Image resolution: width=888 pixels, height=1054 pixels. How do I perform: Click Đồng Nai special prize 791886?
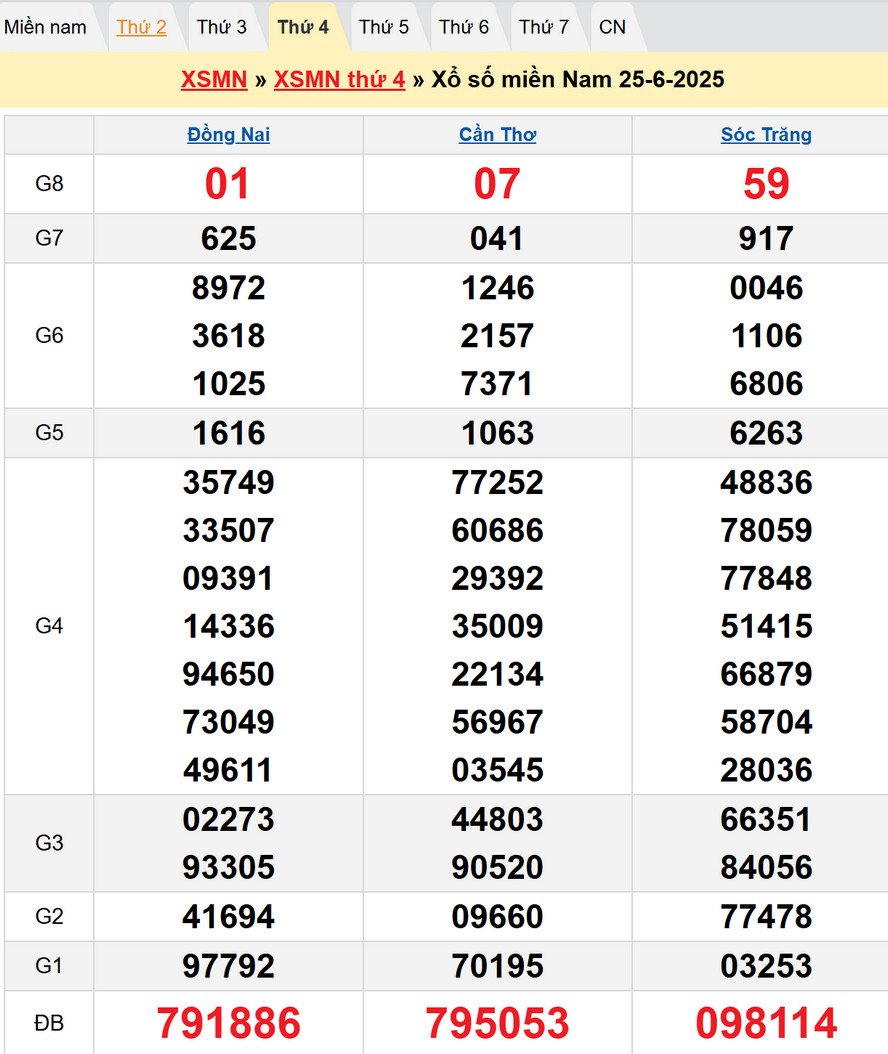(228, 1023)
